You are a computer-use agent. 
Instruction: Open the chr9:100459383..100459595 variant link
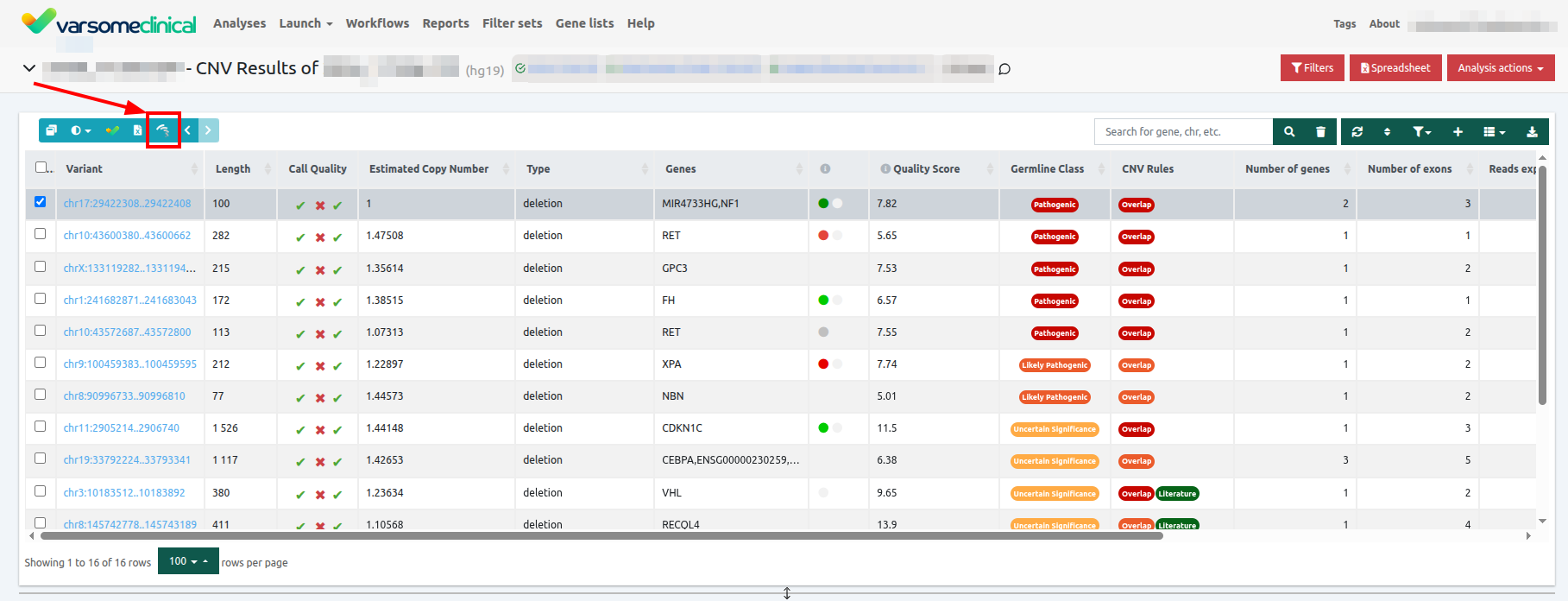point(129,364)
